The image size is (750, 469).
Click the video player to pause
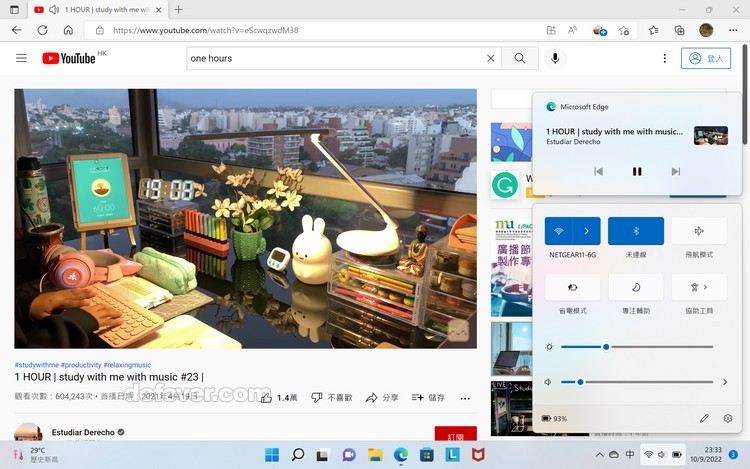point(245,218)
